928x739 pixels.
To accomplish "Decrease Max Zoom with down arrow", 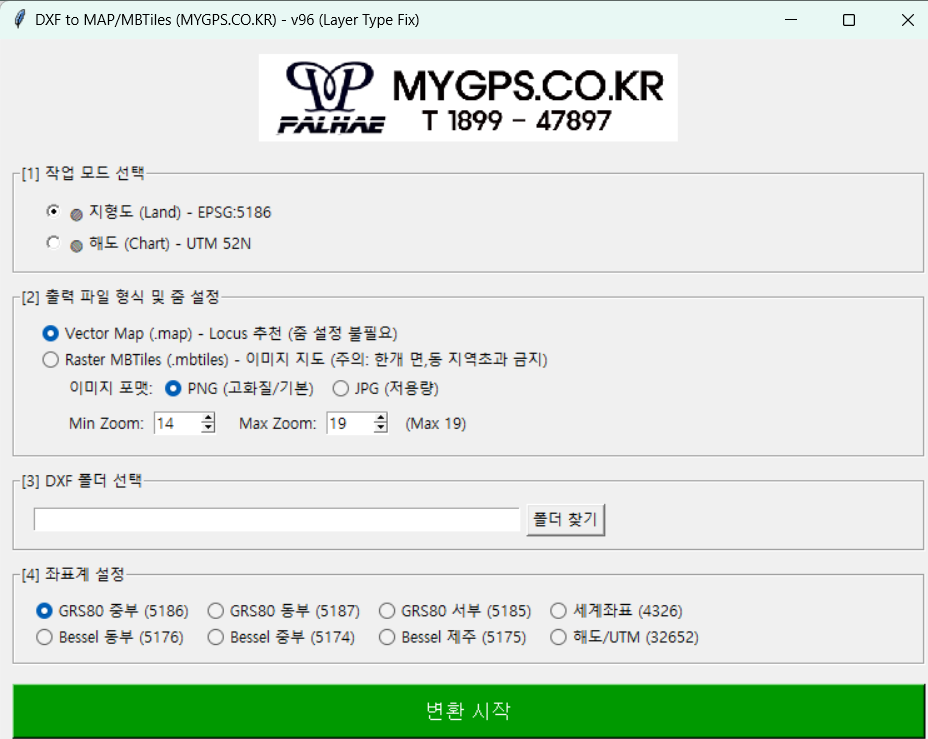I will click(380, 428).
